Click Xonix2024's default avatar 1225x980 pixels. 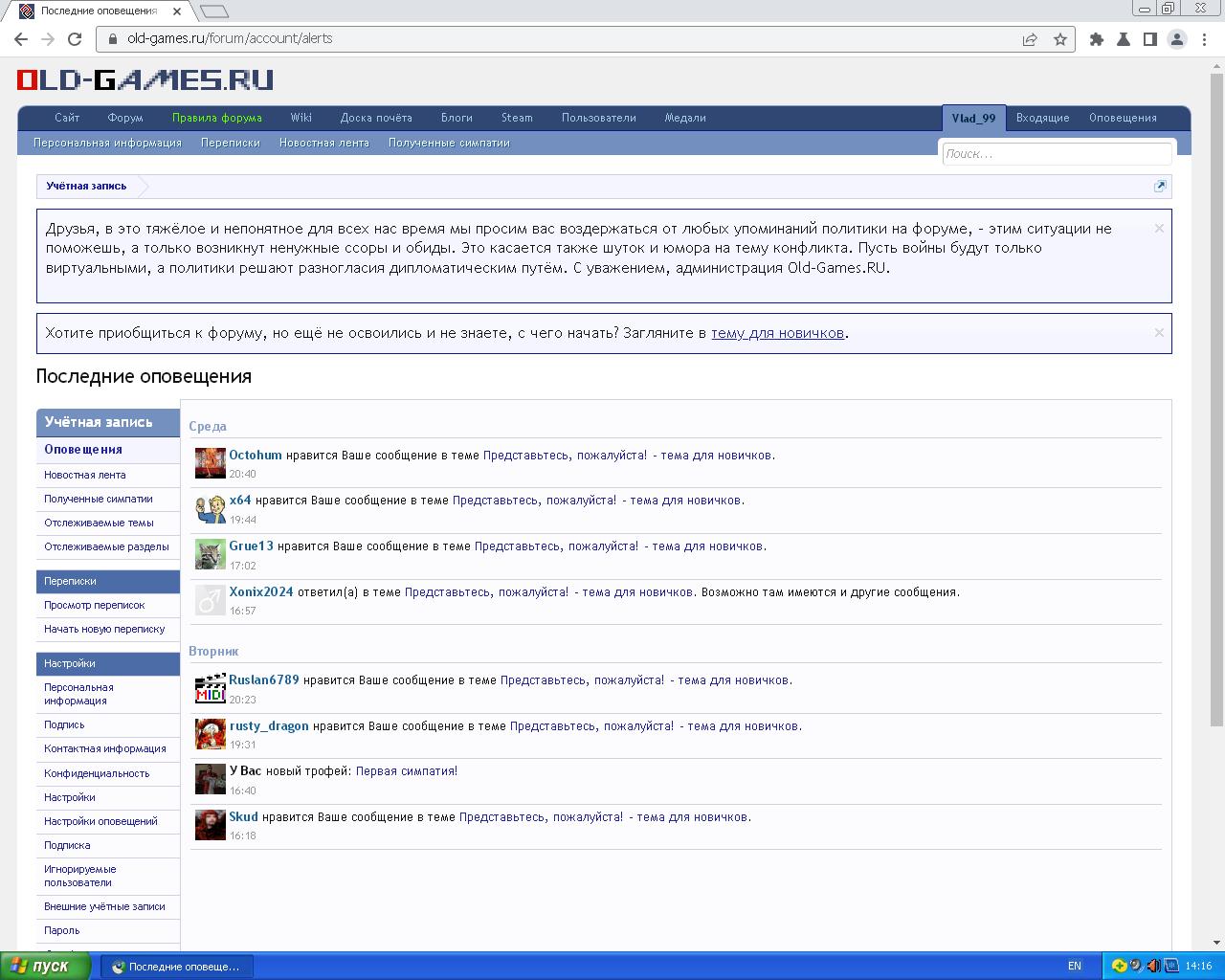coord(210,600)
